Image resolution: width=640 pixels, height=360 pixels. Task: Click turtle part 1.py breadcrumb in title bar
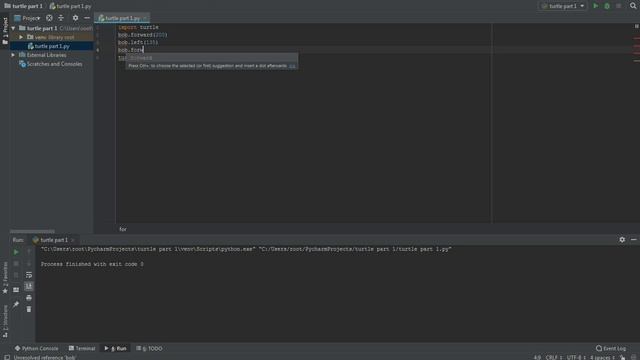point(71,6)
